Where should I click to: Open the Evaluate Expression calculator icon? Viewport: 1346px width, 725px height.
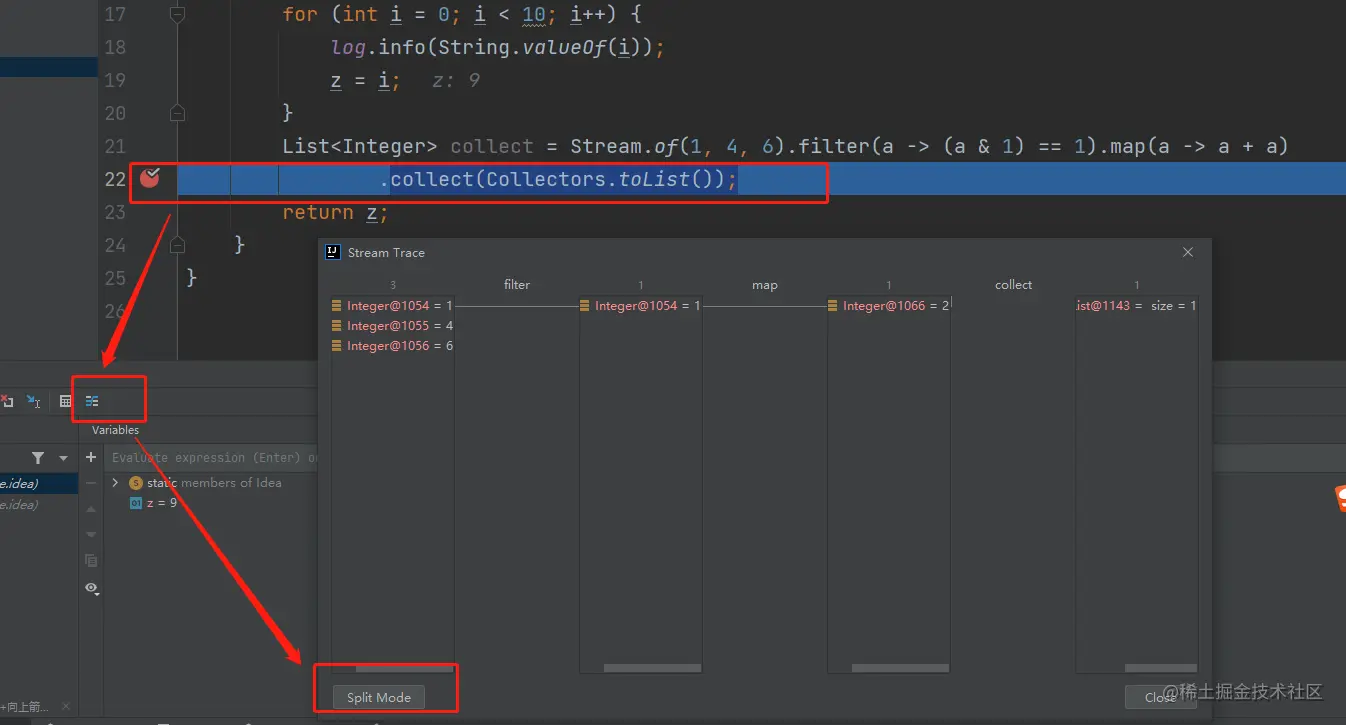(65, 401)
